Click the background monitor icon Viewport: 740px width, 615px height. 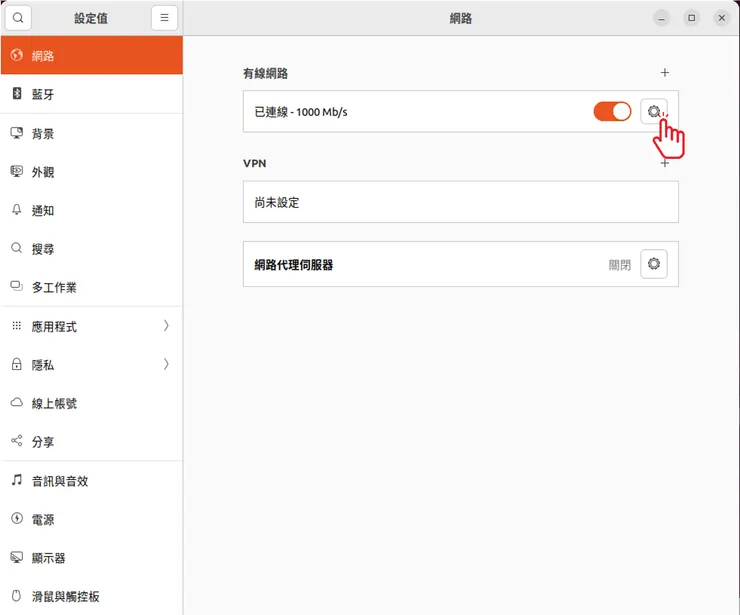17,133
